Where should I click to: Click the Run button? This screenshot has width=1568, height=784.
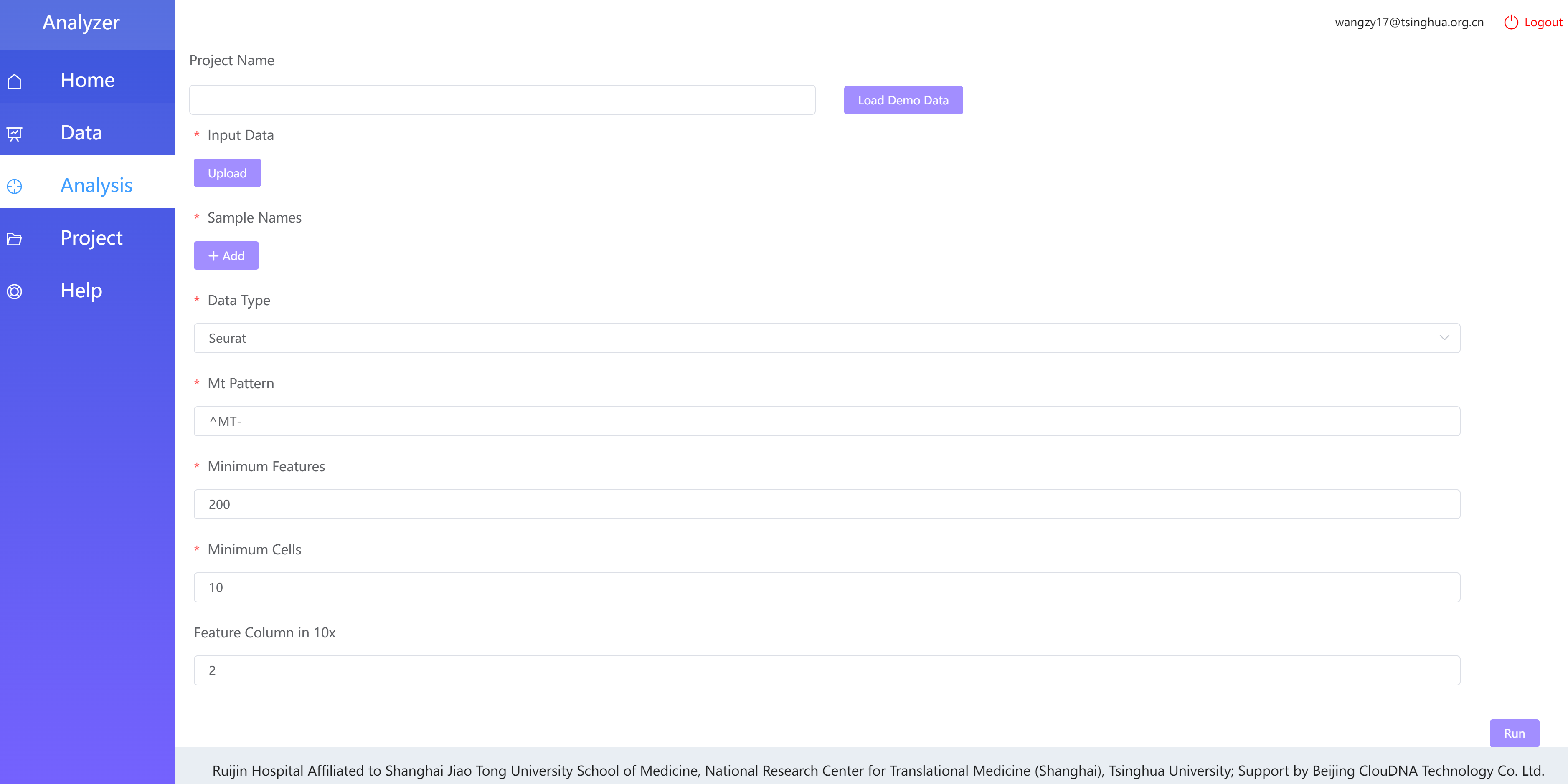(x=1517, y=733)
